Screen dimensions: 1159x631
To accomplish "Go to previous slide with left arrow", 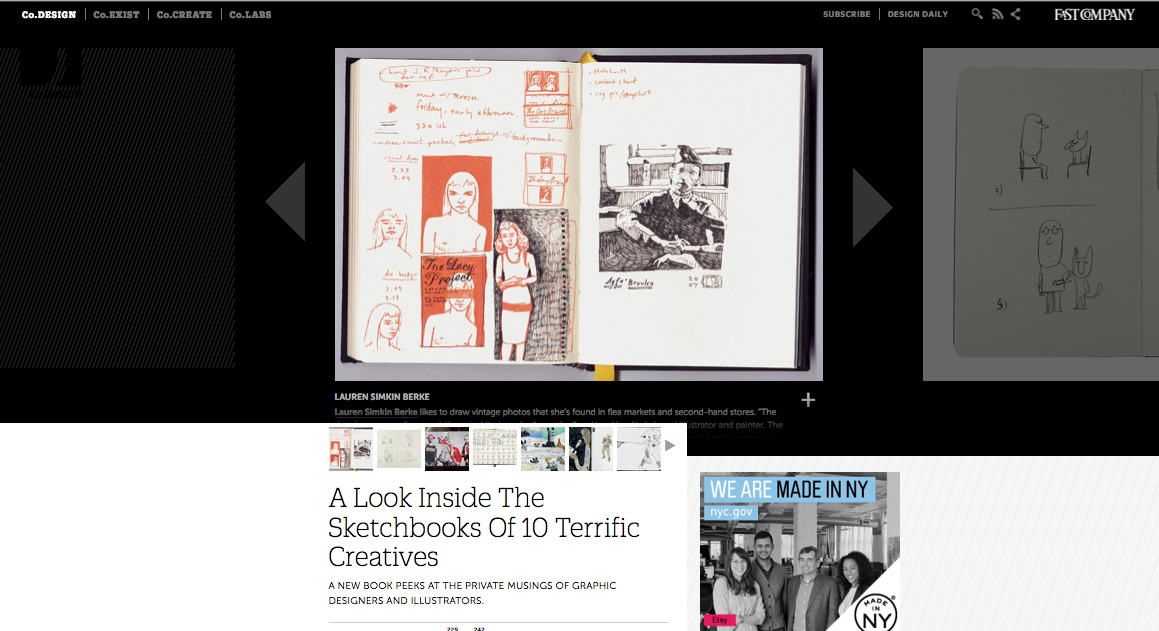I will [x=285, y=201].
